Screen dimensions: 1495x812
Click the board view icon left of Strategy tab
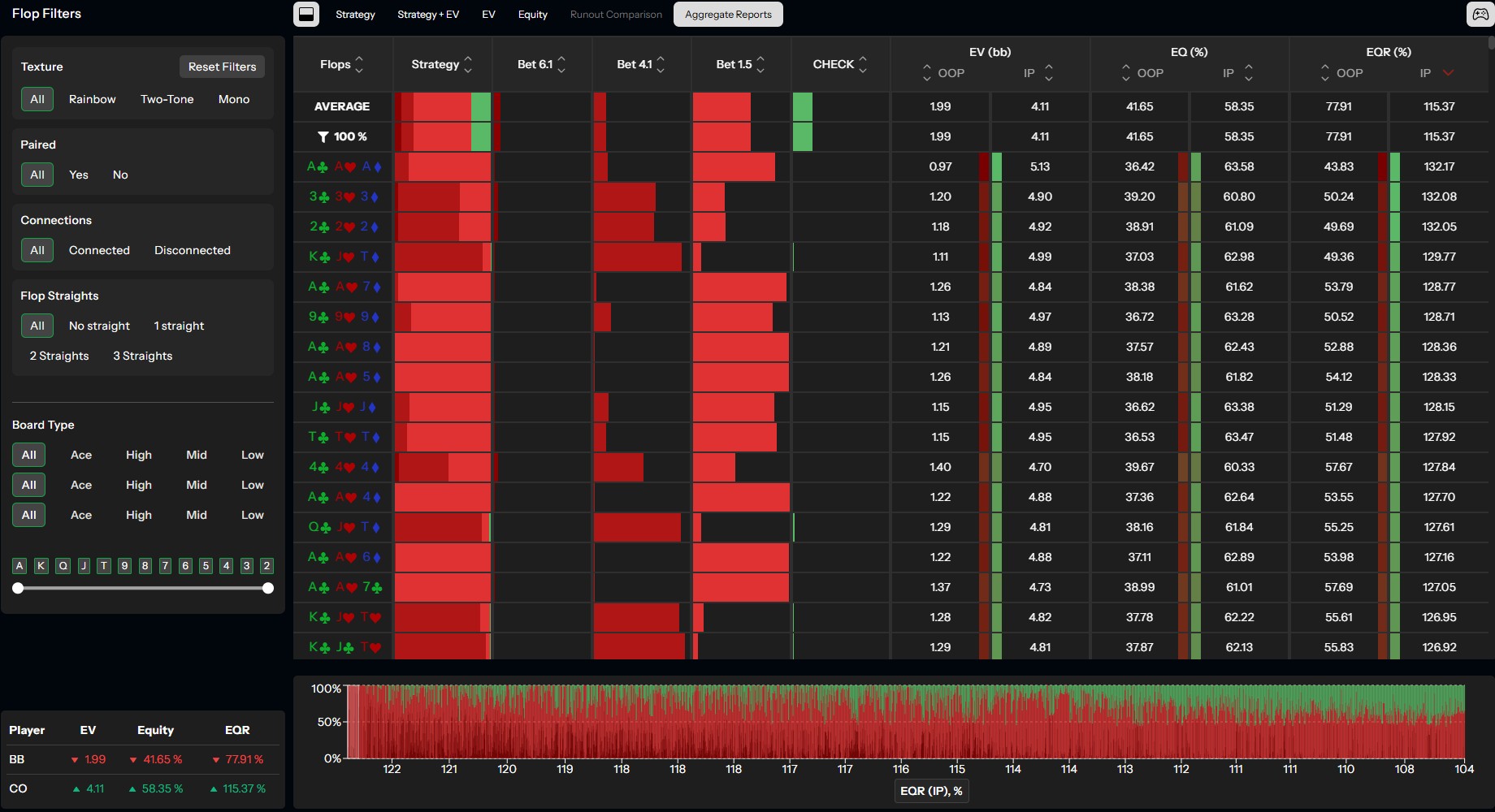coord(306,14)
